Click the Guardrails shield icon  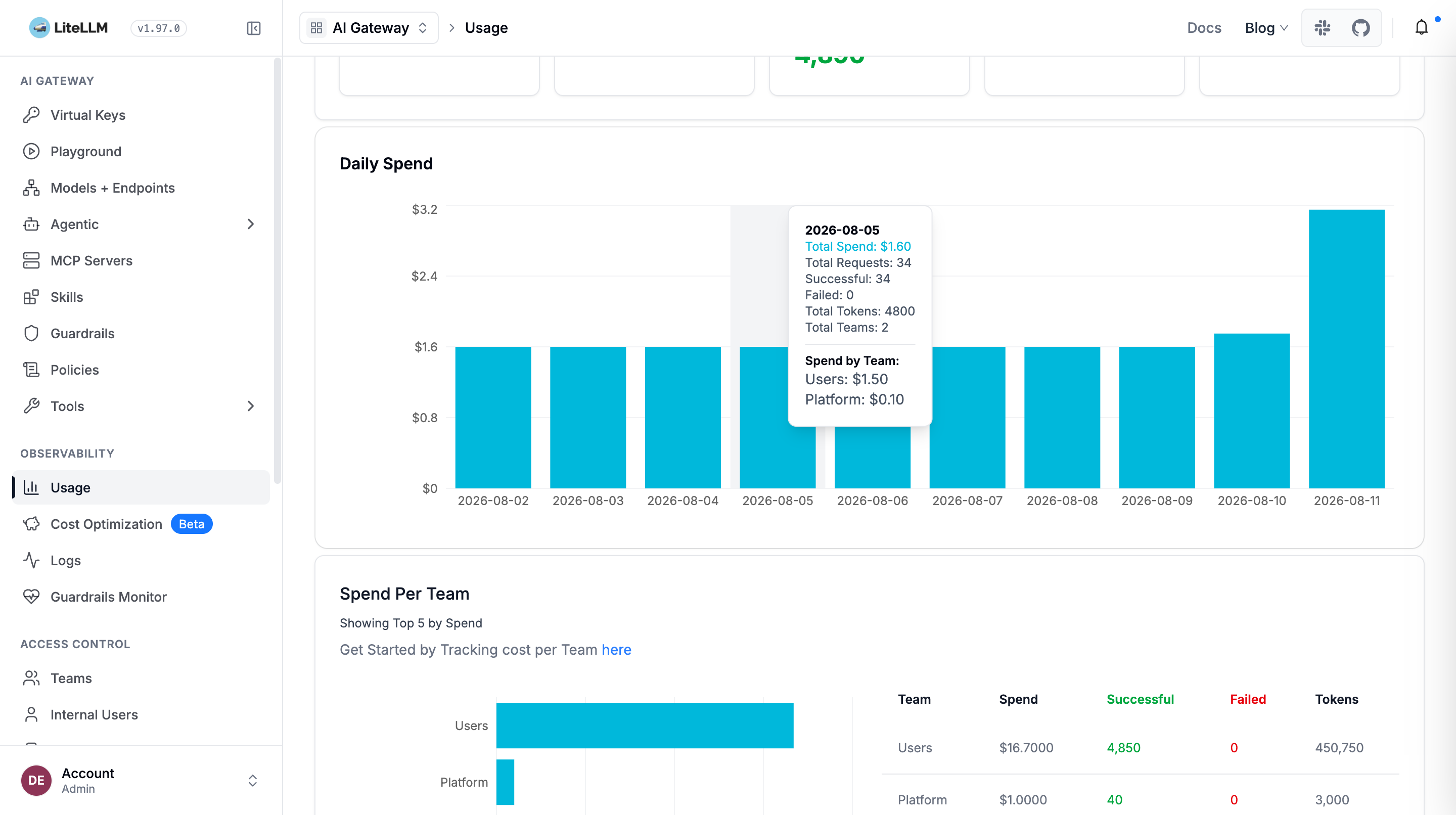(31, 334)
